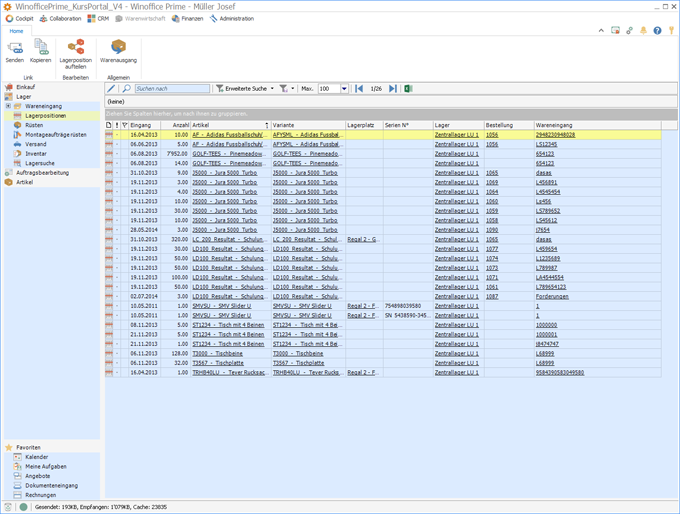Select Auftragsbearbeitung in the sidebar

pyautogui.click(x=42, y=173)
